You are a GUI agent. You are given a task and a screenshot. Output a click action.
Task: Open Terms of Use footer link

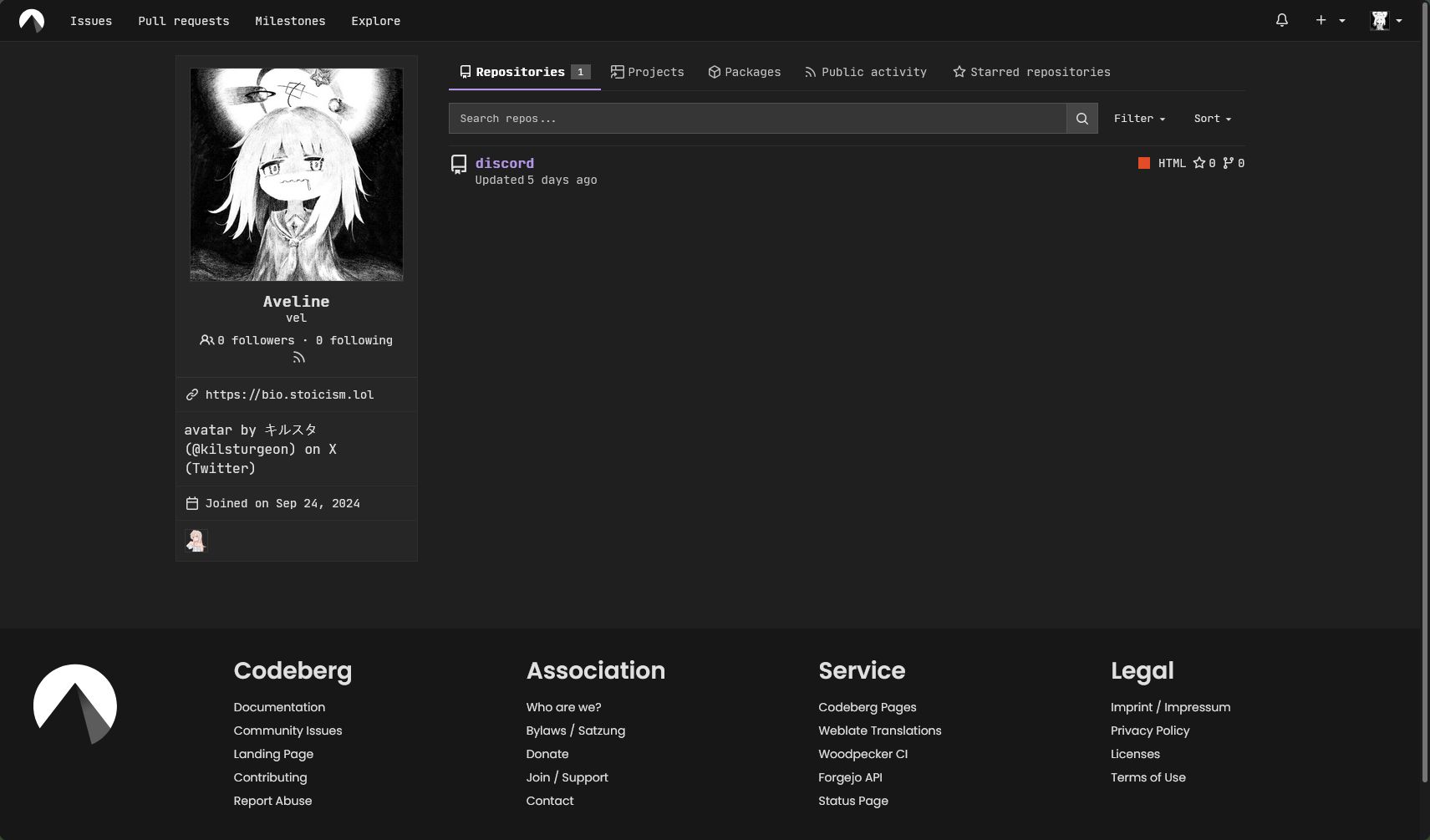(x=1148, y=777)
